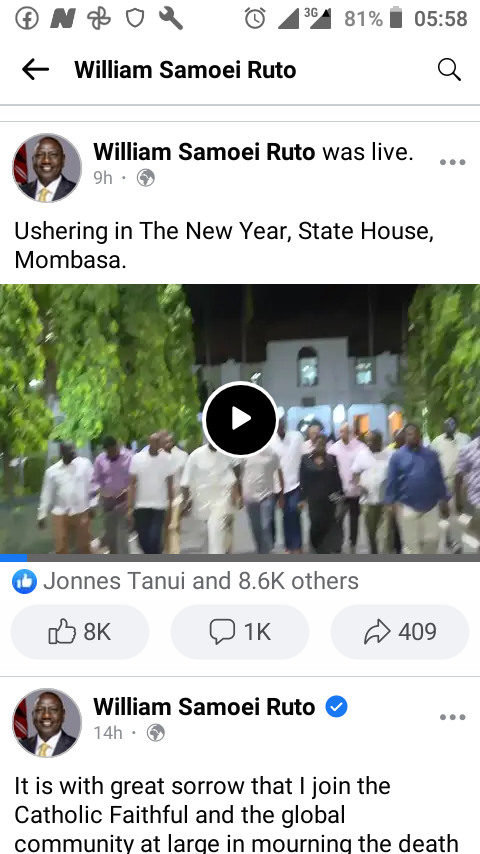
Task: Open profile picture on the live post
Action: pos(47,168)
